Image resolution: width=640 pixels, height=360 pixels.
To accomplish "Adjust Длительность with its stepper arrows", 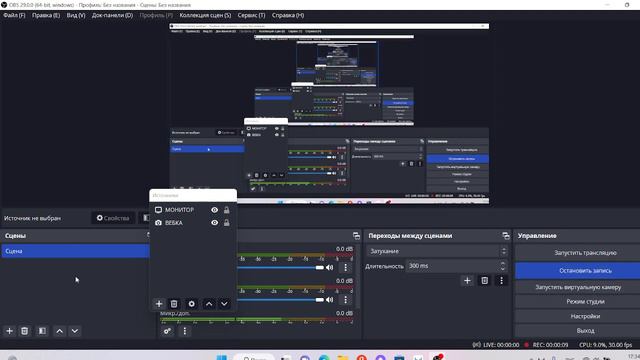I will coord(503,266).
